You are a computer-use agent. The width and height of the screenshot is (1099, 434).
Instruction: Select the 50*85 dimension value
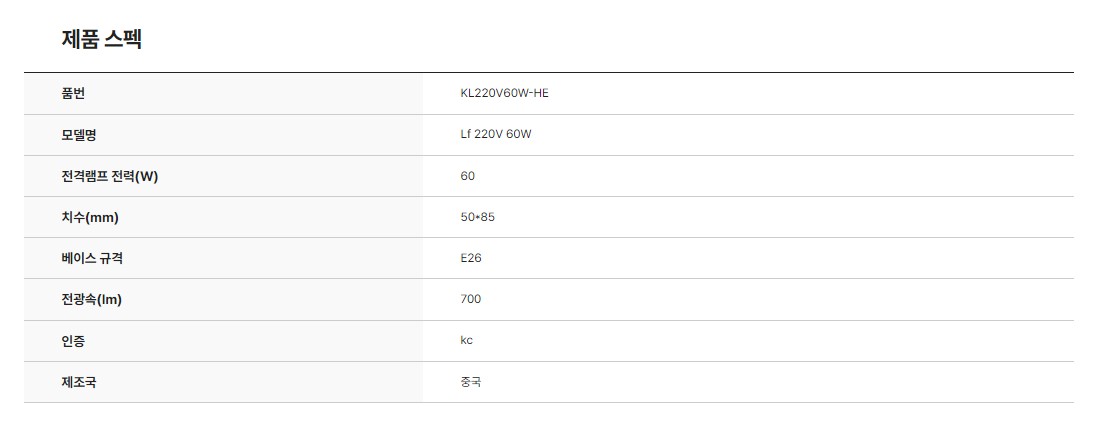[477, 217]
